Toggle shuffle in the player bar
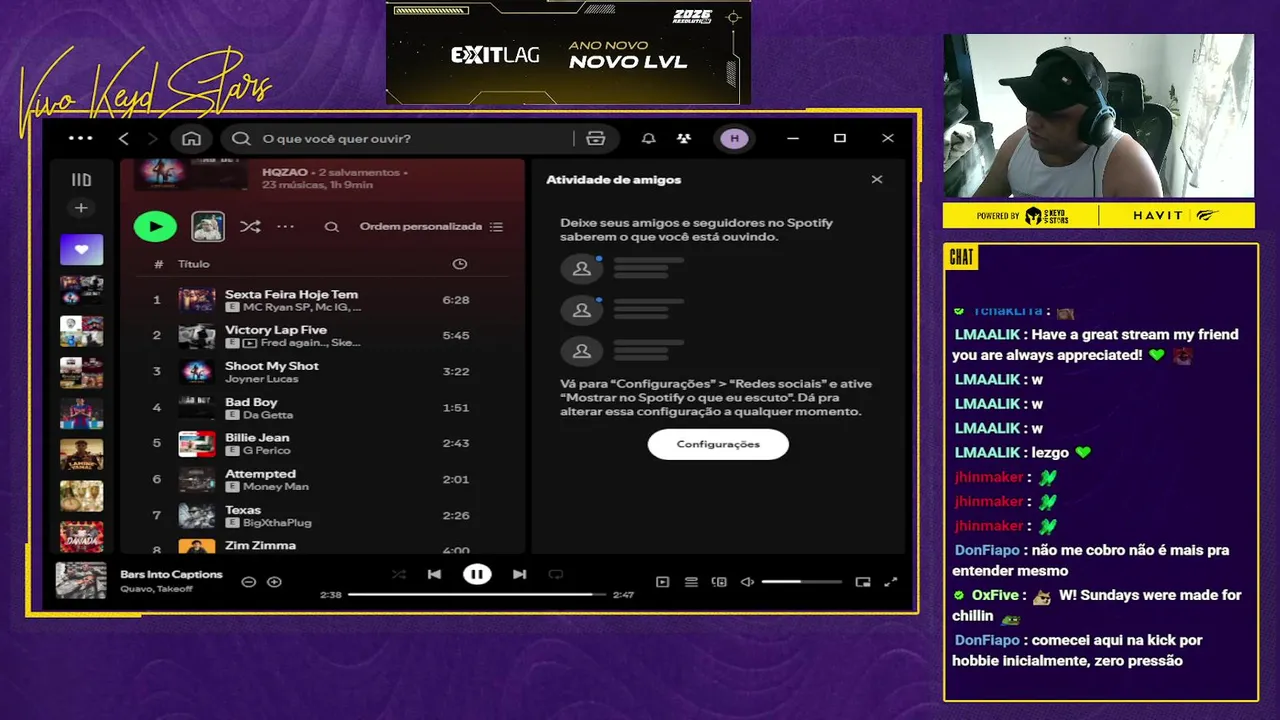The width and height of the screenshot is (1280, 720). click(x=399, y=574)
